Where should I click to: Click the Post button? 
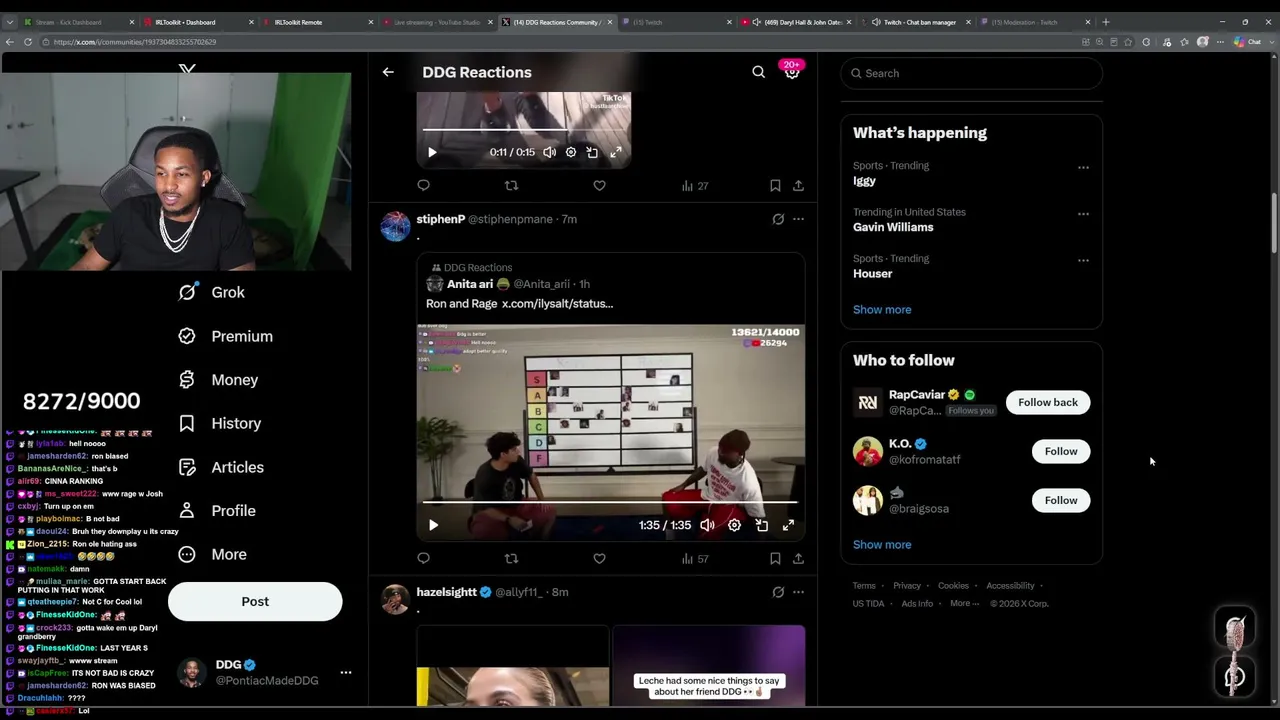[x=255, y=601]
